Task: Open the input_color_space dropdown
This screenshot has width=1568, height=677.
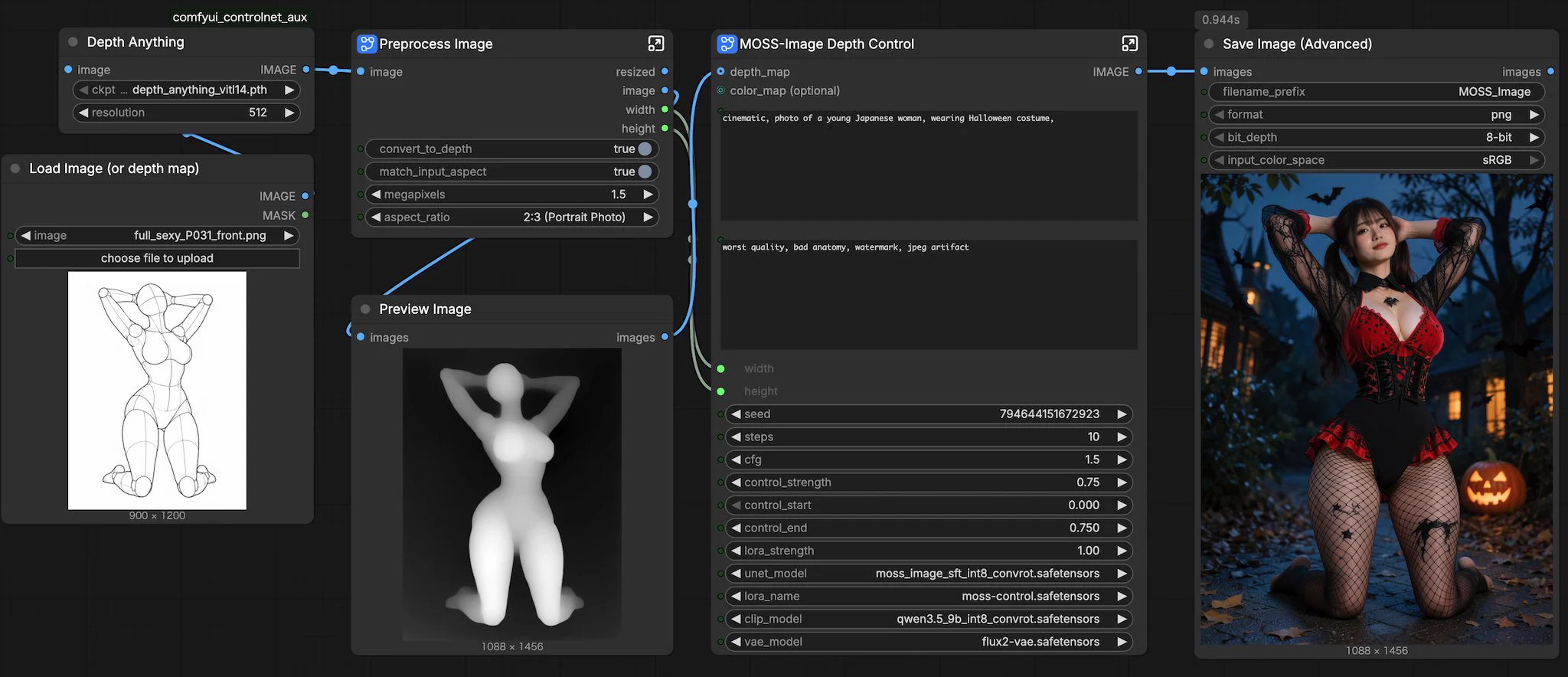Action: (1376, 160)
